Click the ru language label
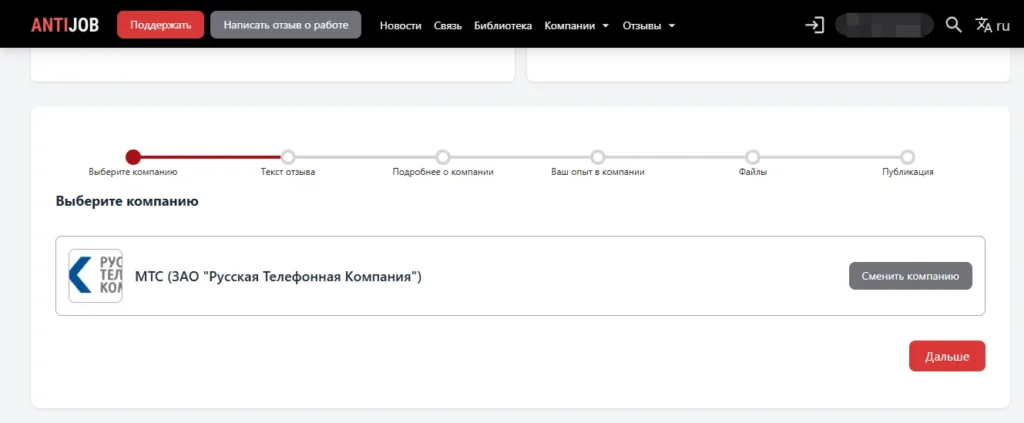This screenshot has height=423, width=1024. coord(1003,26)
